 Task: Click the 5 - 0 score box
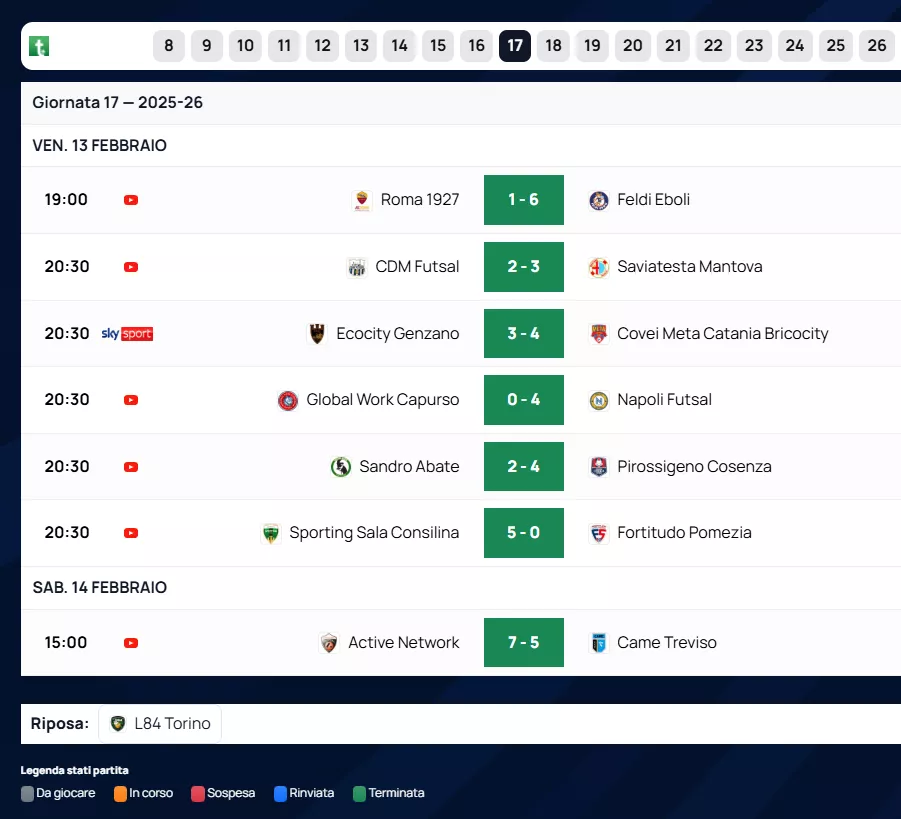coord(523,533)
